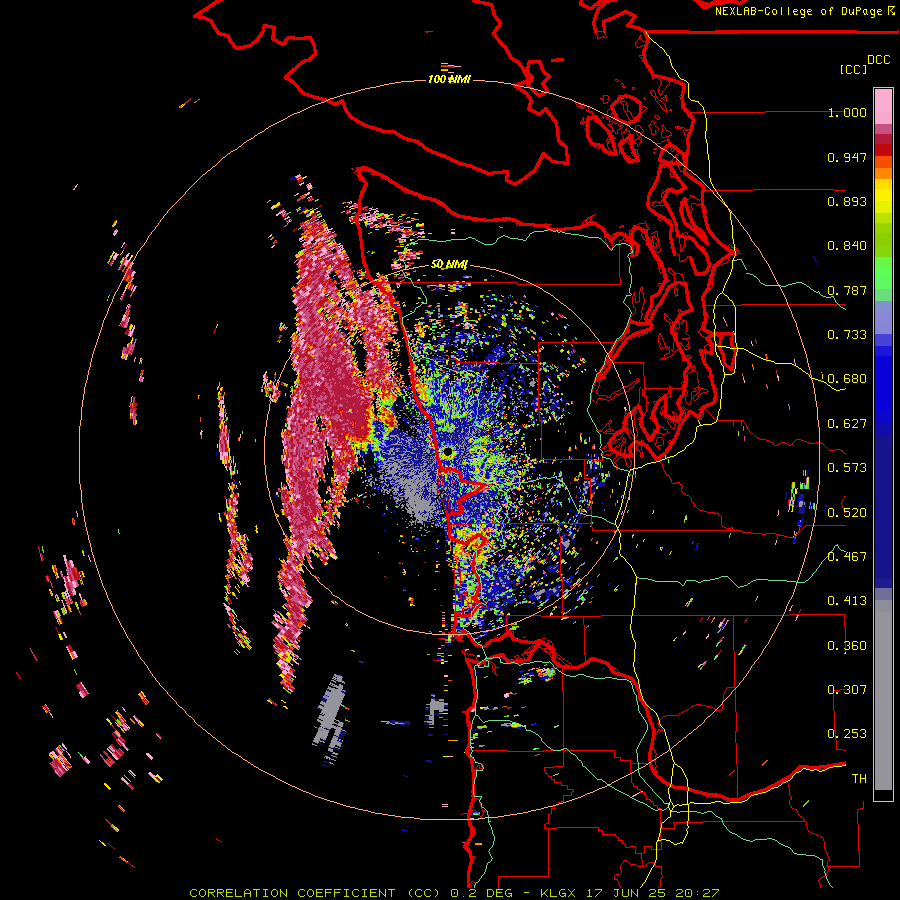This screenshot has height=900, width=900.
Task: Pick the bright green swatch on color bar
Action: pyautogui.click(x=883, y=273)
